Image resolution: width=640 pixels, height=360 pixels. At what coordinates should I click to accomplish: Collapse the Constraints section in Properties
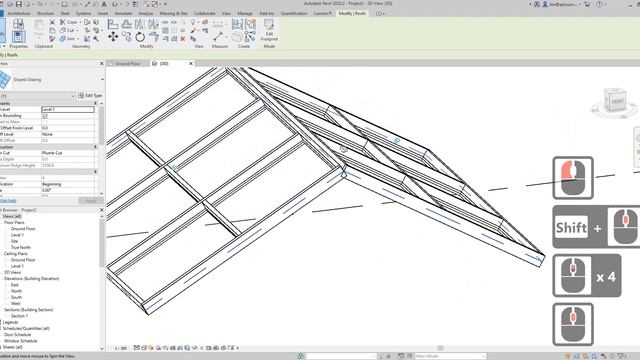[96, 104]
